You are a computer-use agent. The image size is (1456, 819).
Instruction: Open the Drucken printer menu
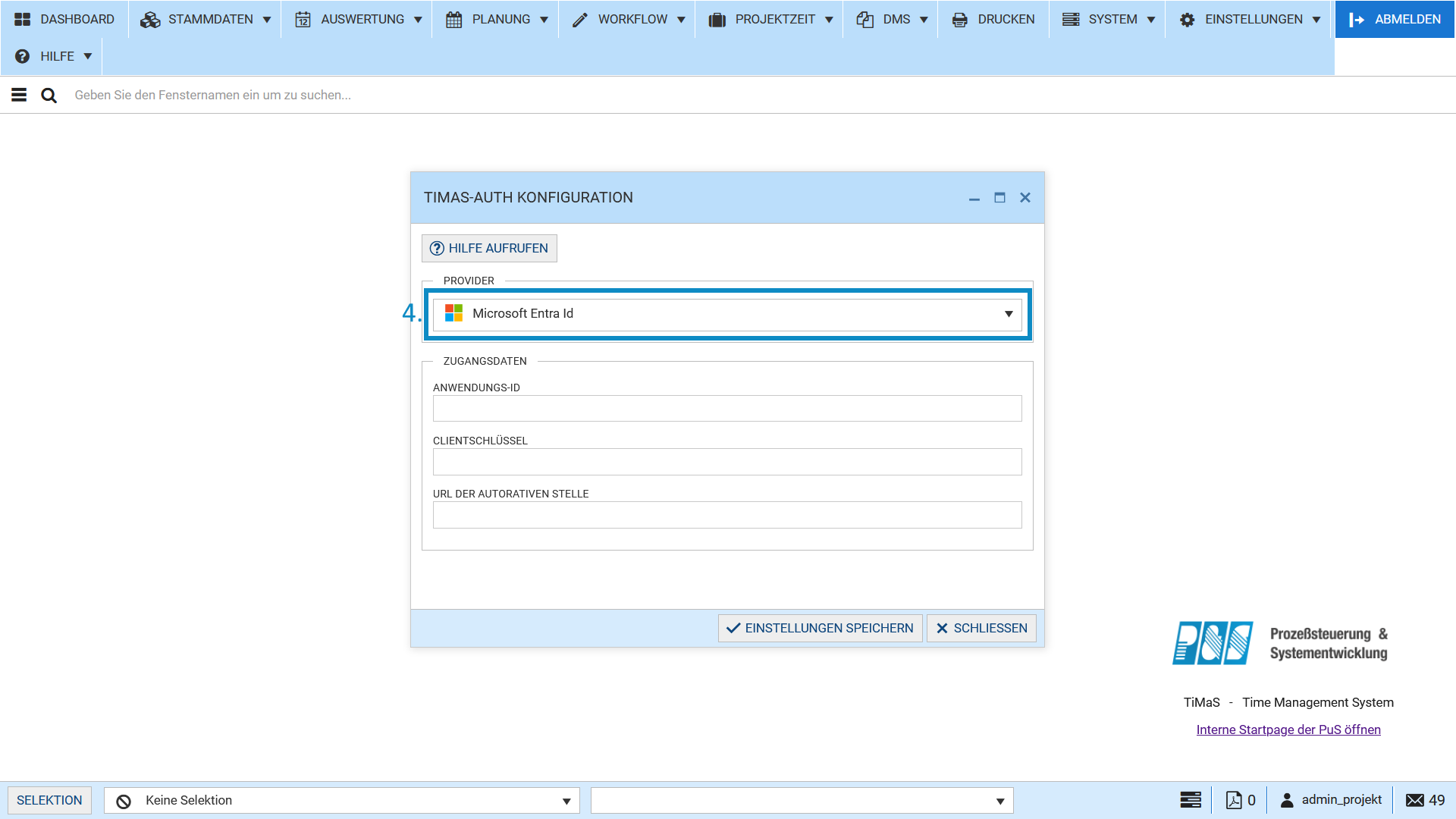point(993,19)
